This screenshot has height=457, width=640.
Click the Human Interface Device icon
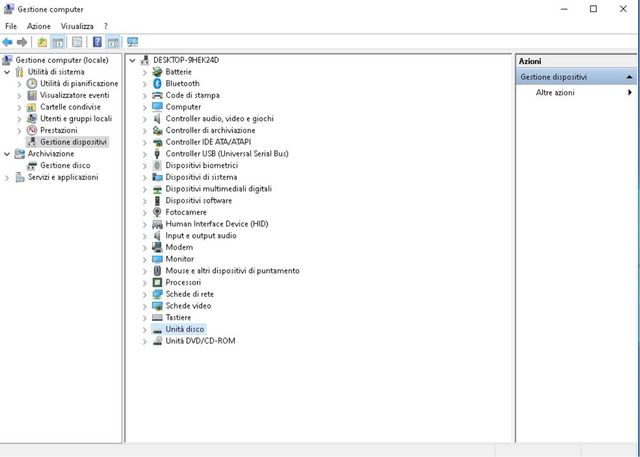click(157, 224)
